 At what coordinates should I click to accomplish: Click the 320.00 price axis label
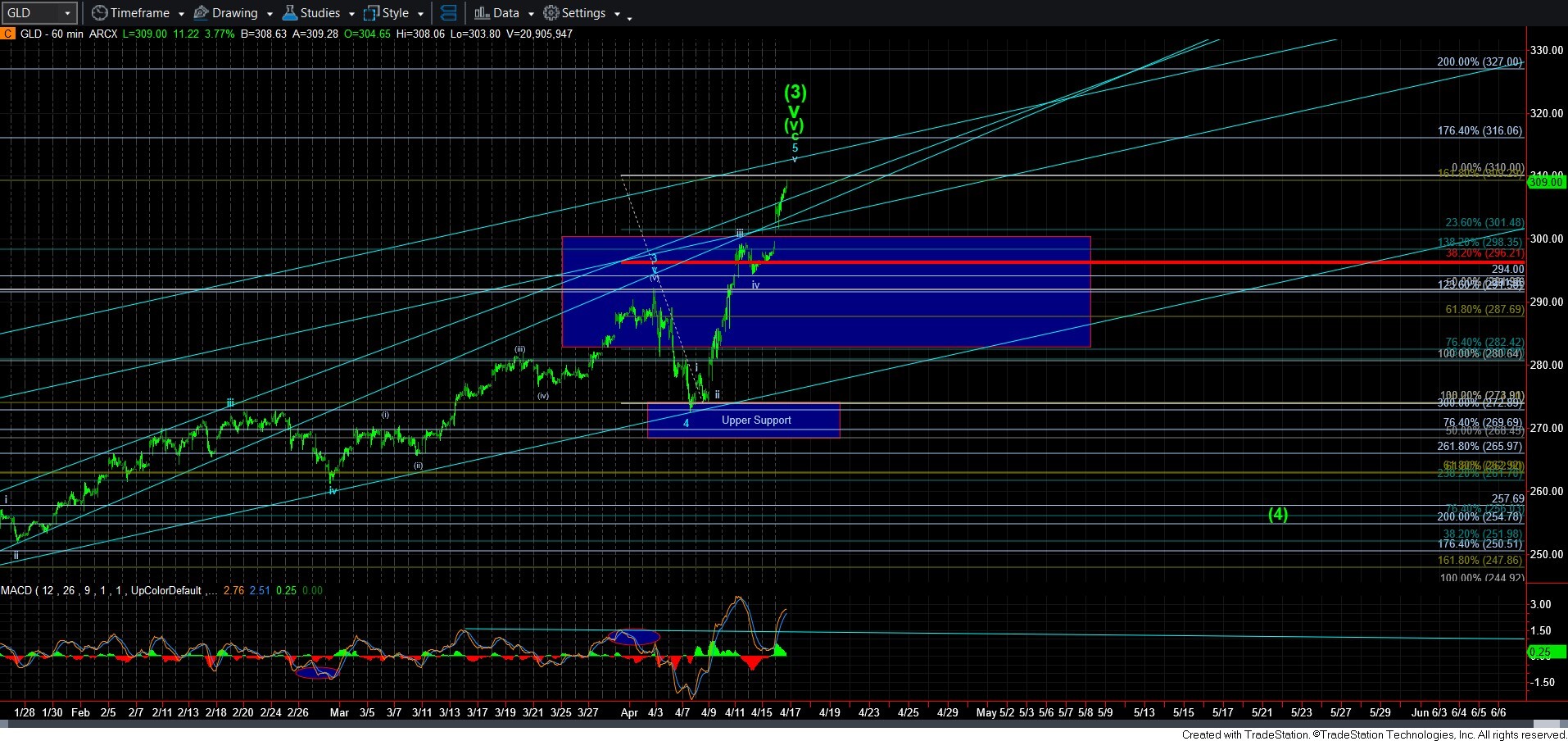click(1547, 113)
